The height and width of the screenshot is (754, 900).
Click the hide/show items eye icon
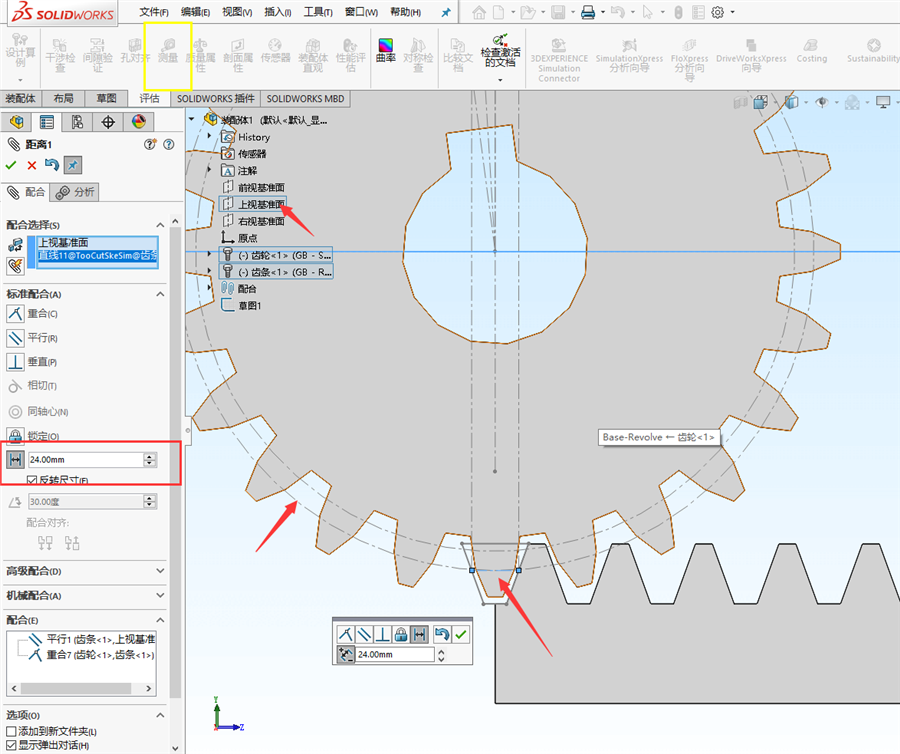[x=822, y=103]
